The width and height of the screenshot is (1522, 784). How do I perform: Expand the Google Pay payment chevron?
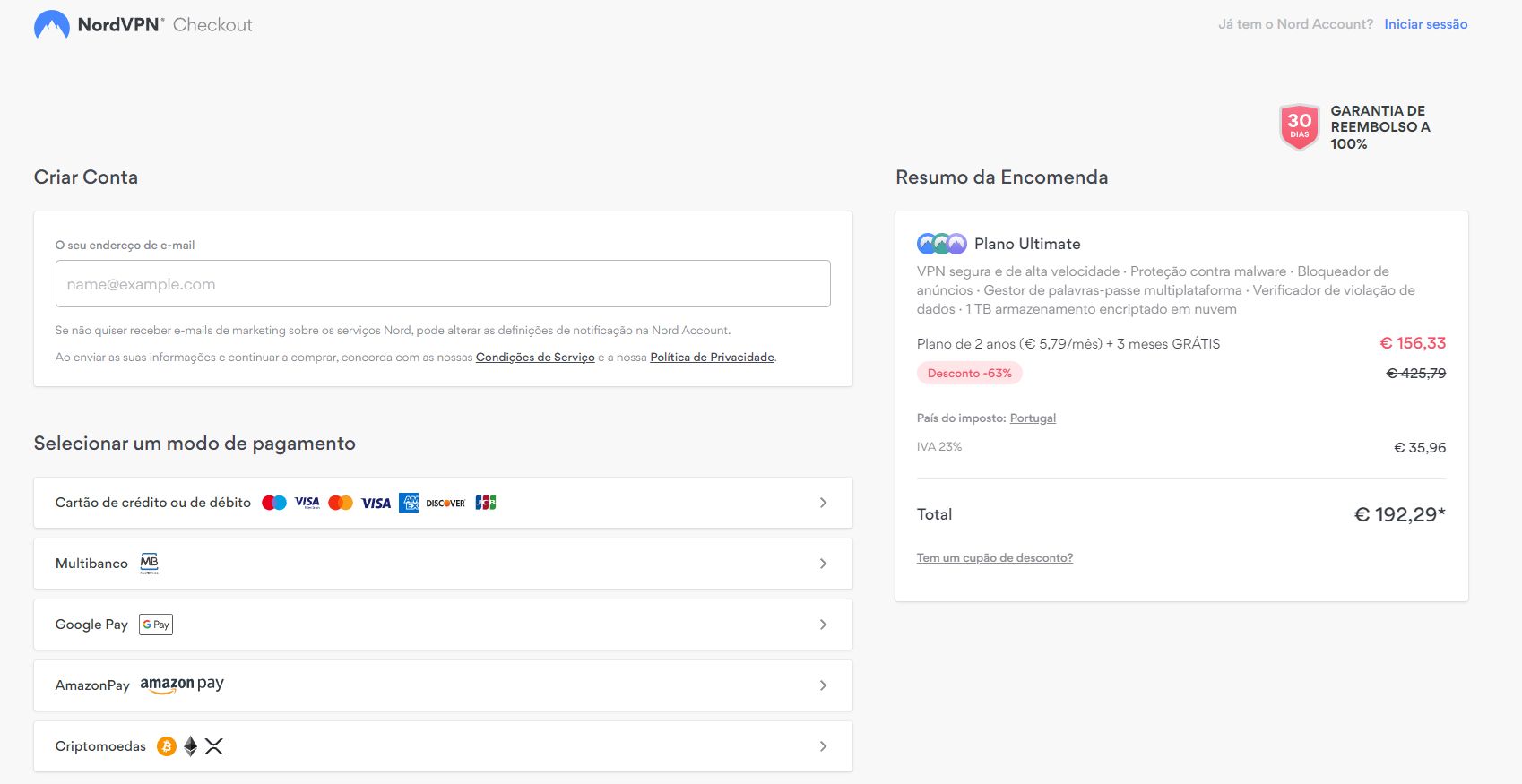click(x=823, y=625)
